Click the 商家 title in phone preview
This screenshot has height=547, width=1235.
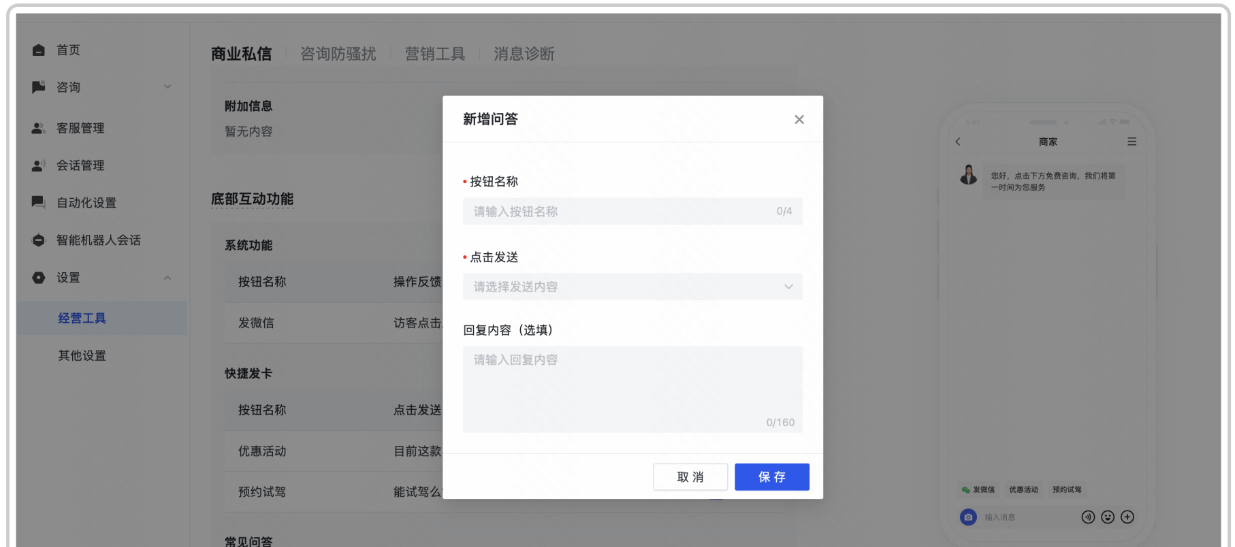pyautogui.click(x=1047, y=142)
